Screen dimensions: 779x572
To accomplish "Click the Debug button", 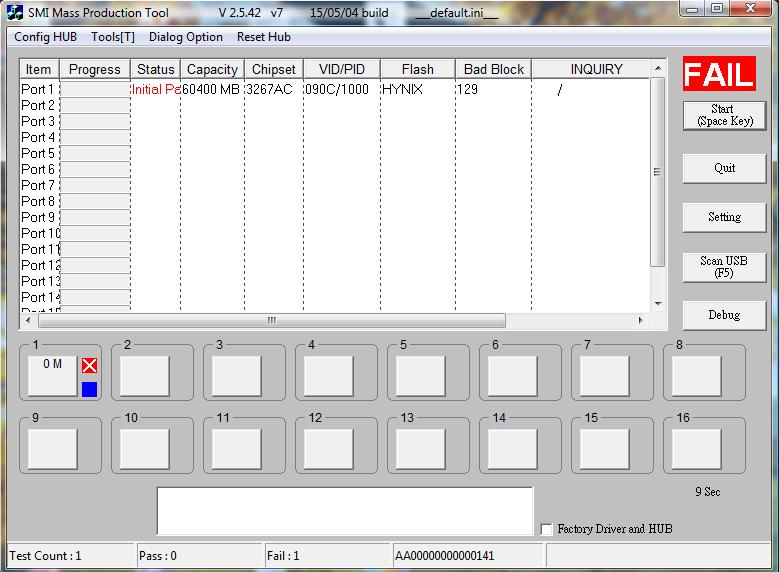I will click(724, 315).
